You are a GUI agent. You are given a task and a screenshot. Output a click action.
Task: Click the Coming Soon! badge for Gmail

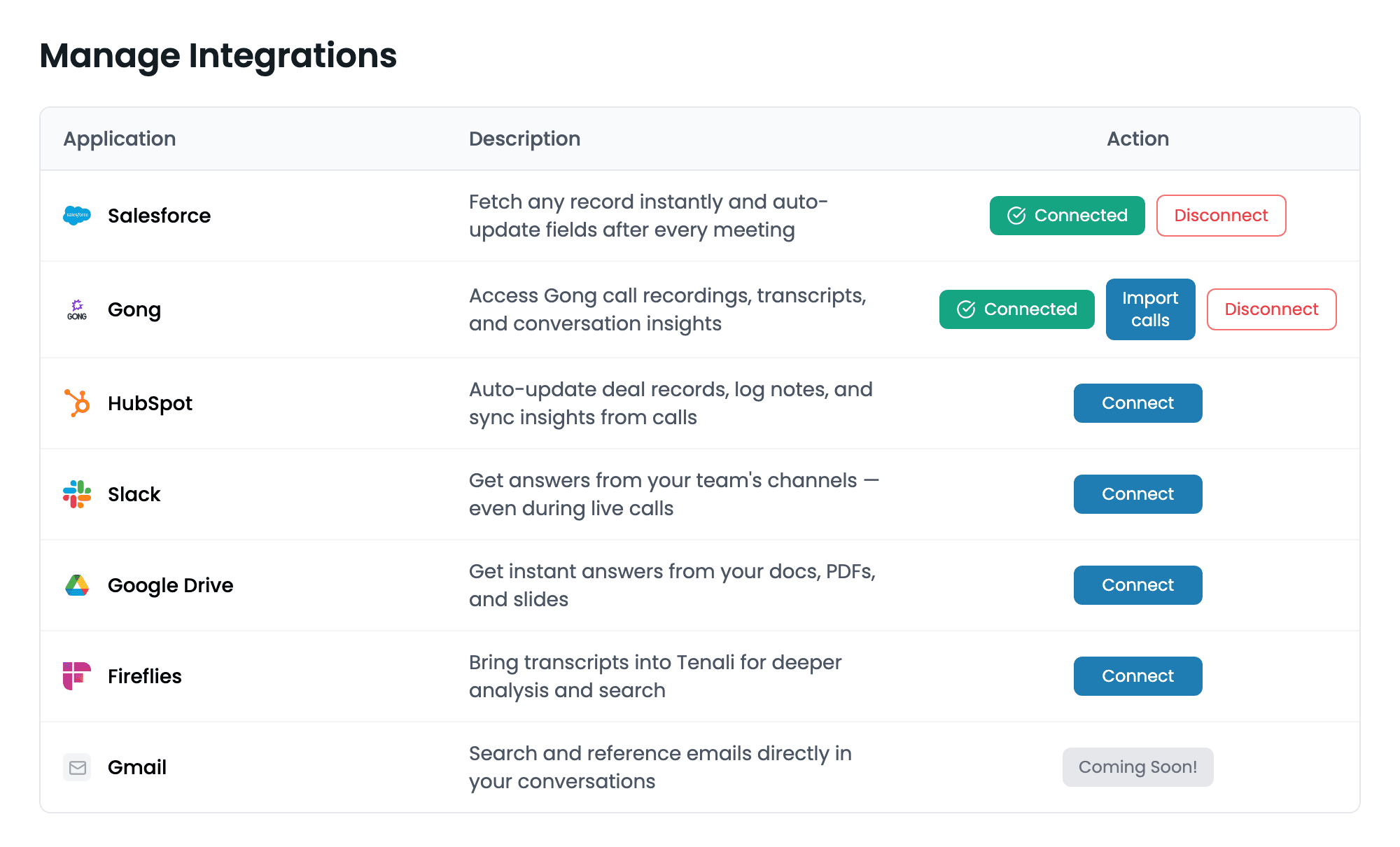[x=1138, y=767]
